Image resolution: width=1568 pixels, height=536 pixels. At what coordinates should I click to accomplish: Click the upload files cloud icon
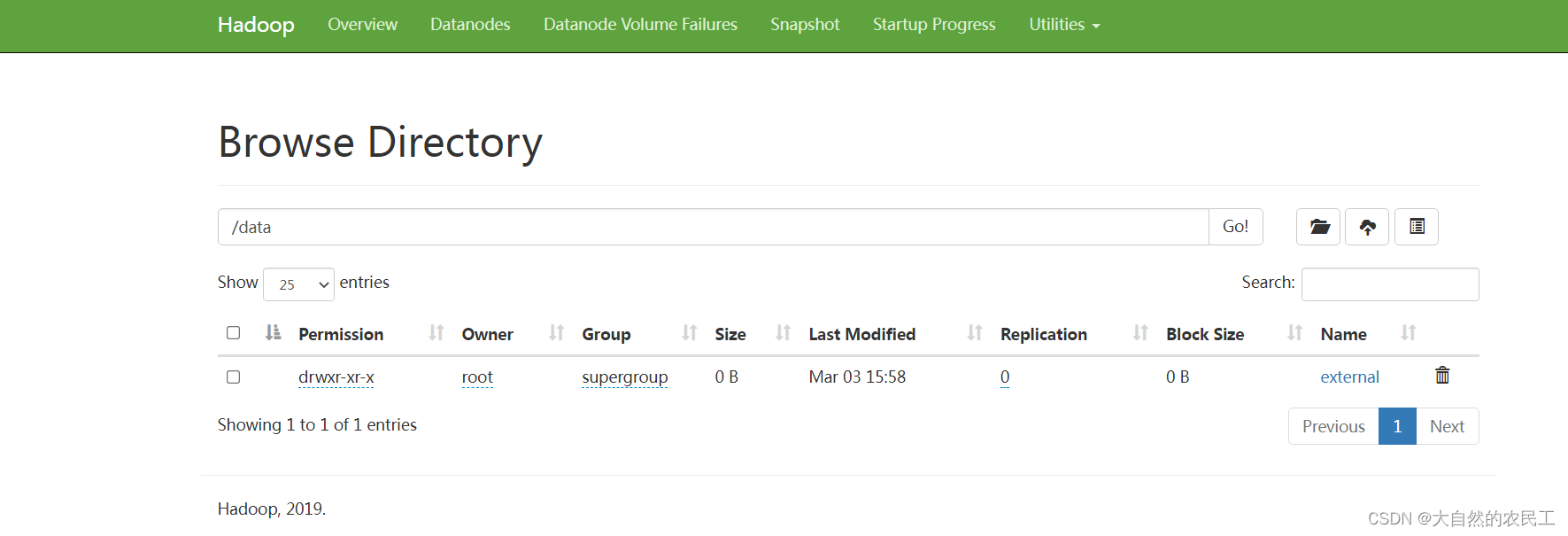coord(1367,227)
